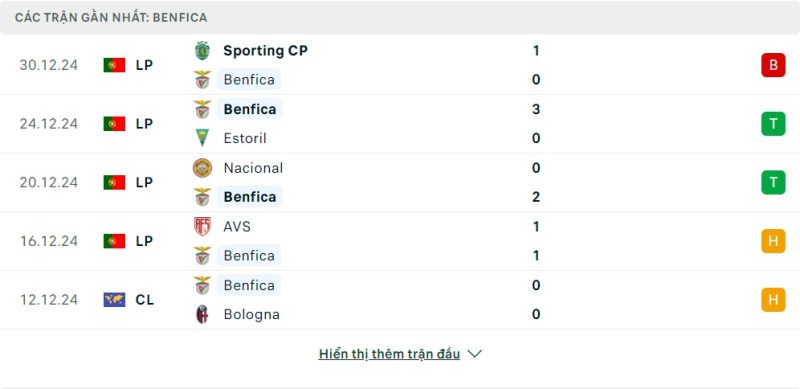Click the Sporting CP club crest

point(203,51)
